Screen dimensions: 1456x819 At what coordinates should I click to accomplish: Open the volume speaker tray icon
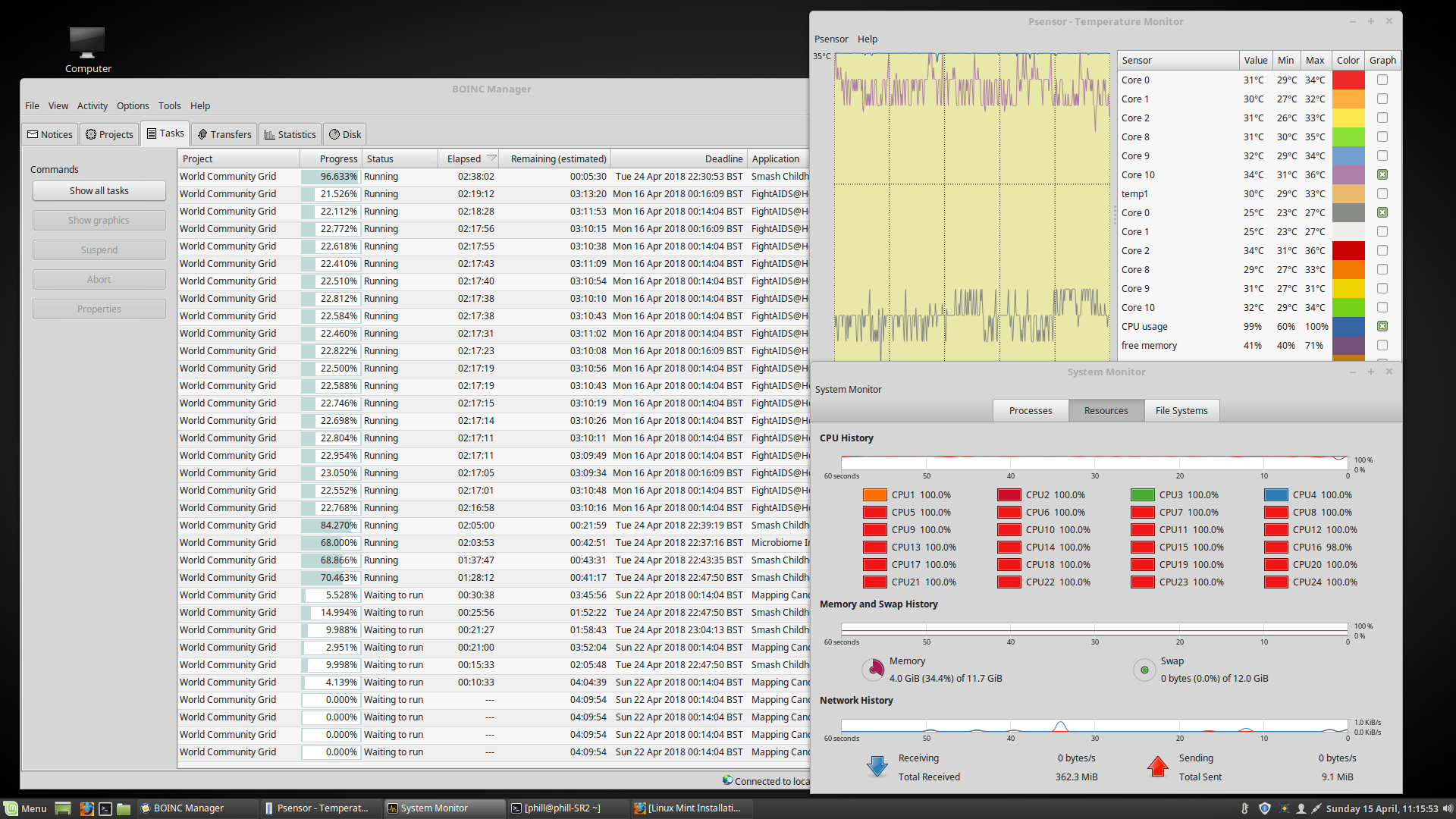[1447, 808]
